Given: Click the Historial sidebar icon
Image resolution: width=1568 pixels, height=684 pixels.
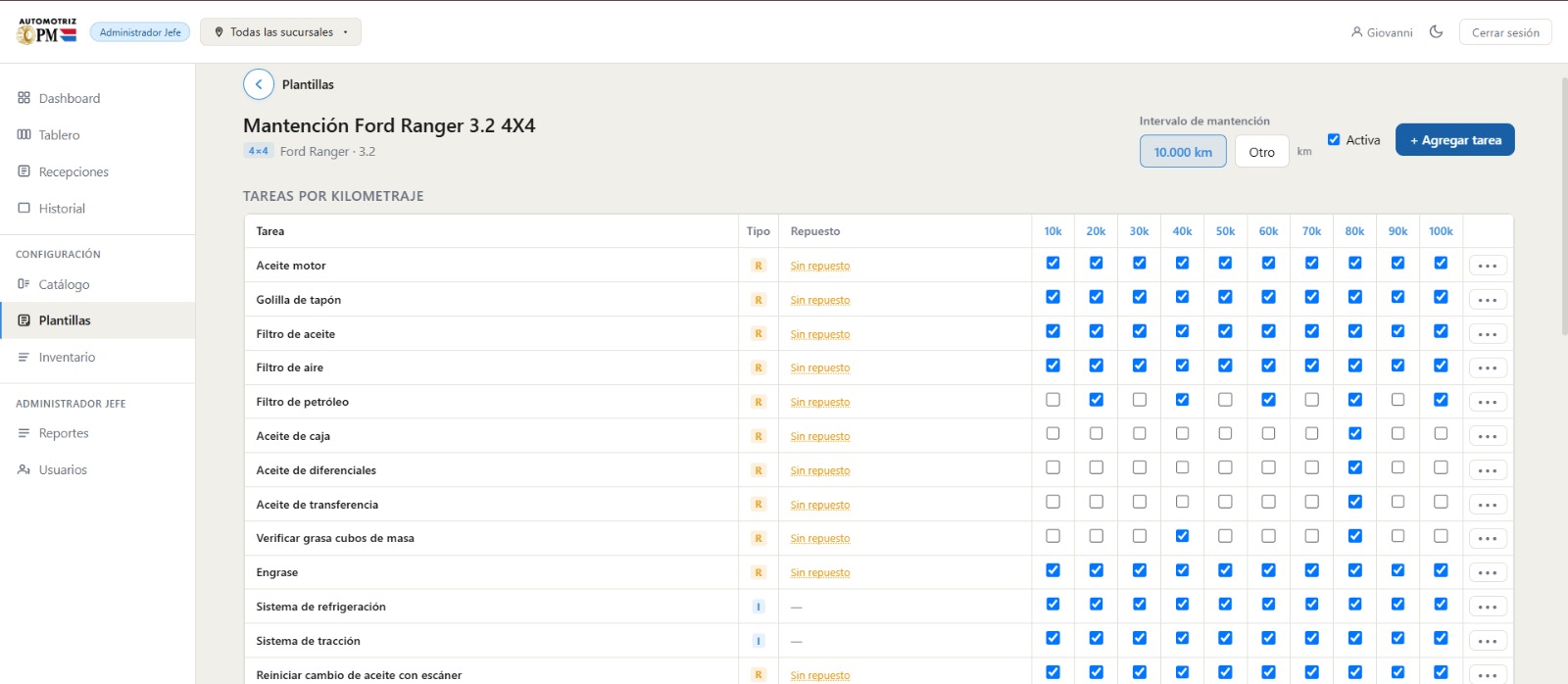Looking at the screenshot, I should click(x=24, y=208).
